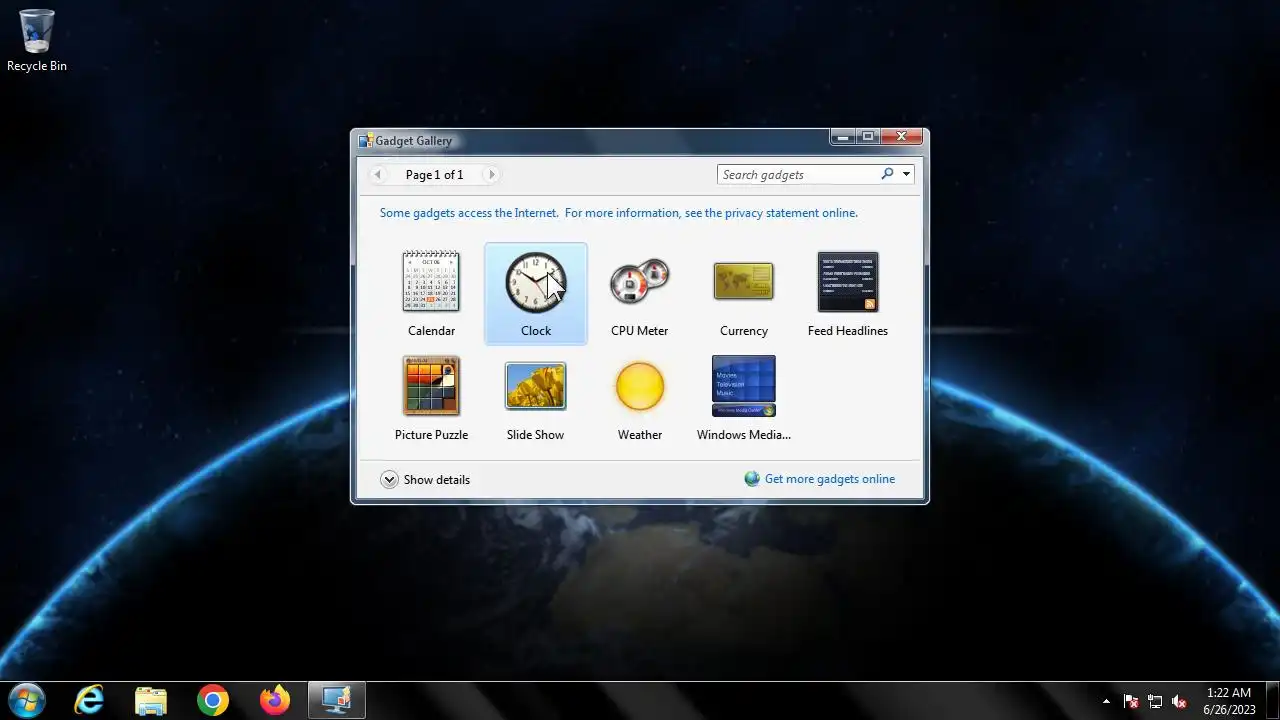Pick the Weather gadget sun icon
The width and height of the screenshot is (1280, 720).
point(640,386)
